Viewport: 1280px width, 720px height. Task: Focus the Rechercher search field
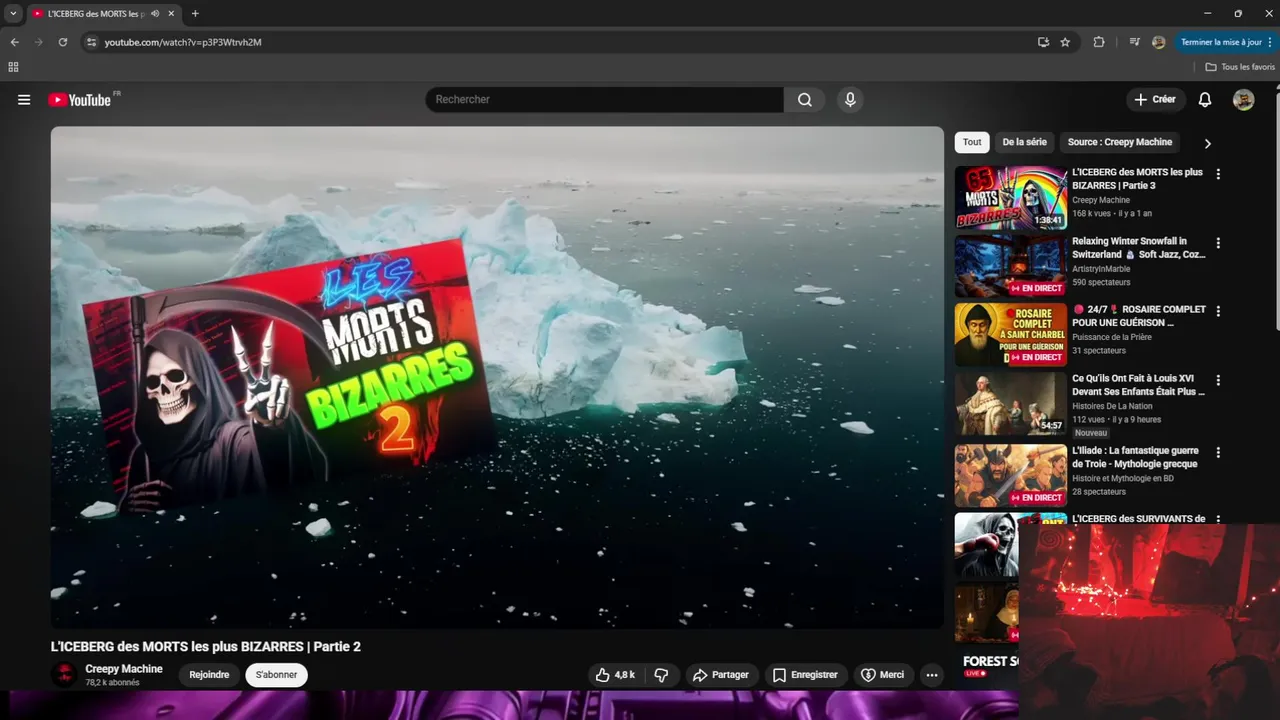click(605, 100)
